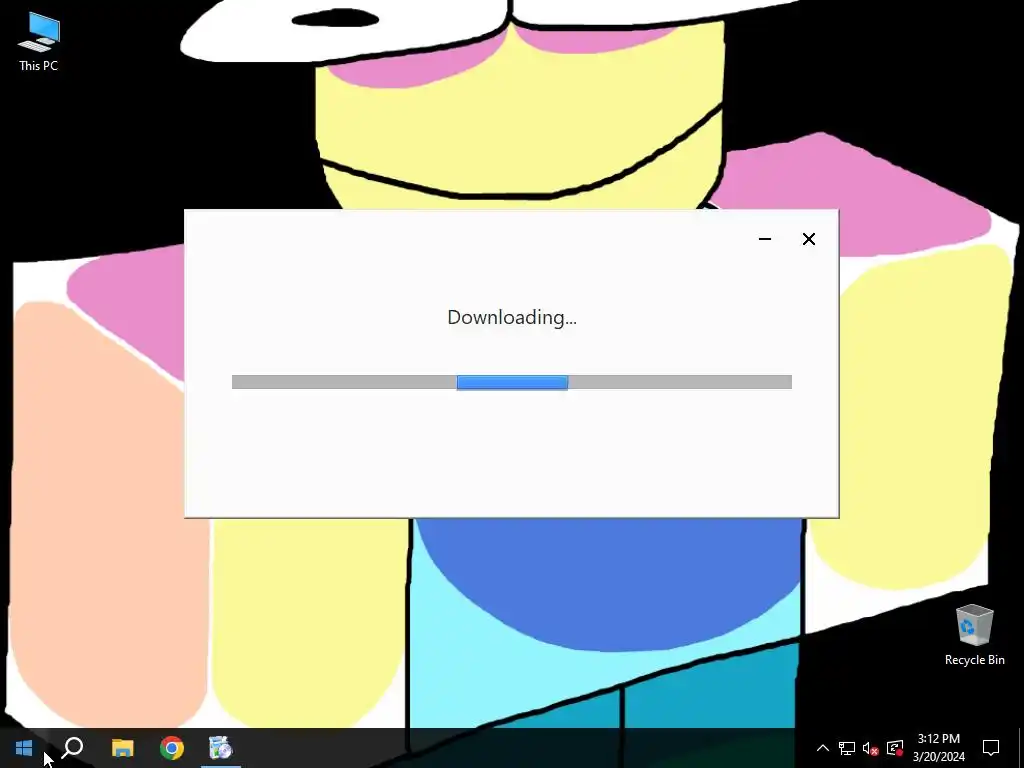Open network status tray icon
This screenshot has width=1024, height=768.
pos(847,748)
